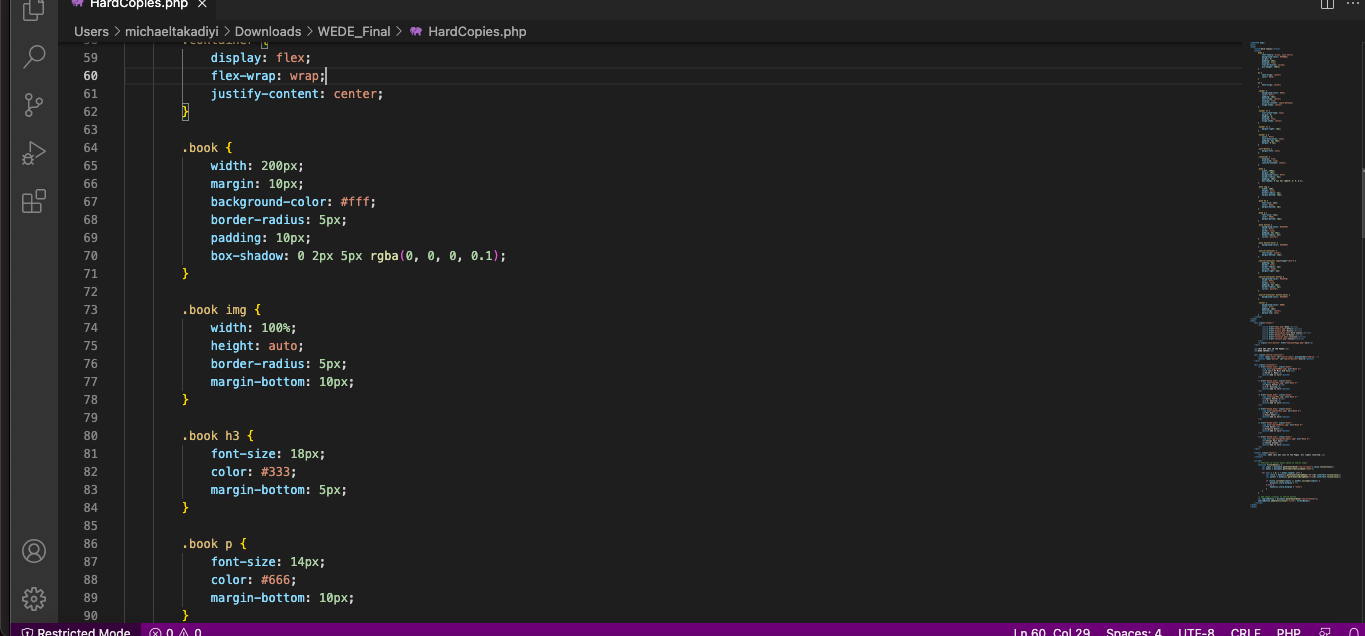Click the 'color: #333;' declaration
The height and width of the screenshot is (636, 1365).
[254, 472]
